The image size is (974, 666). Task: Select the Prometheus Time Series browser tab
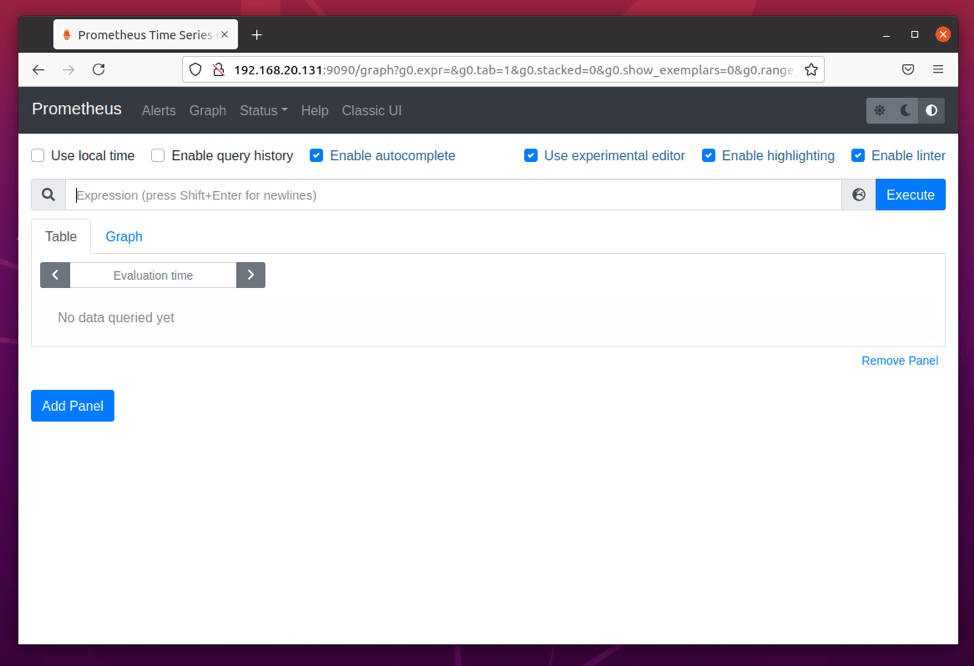pos(145,35)
